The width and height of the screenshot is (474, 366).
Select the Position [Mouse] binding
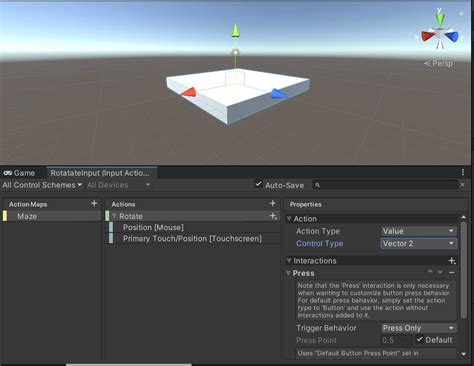(193, 227)
